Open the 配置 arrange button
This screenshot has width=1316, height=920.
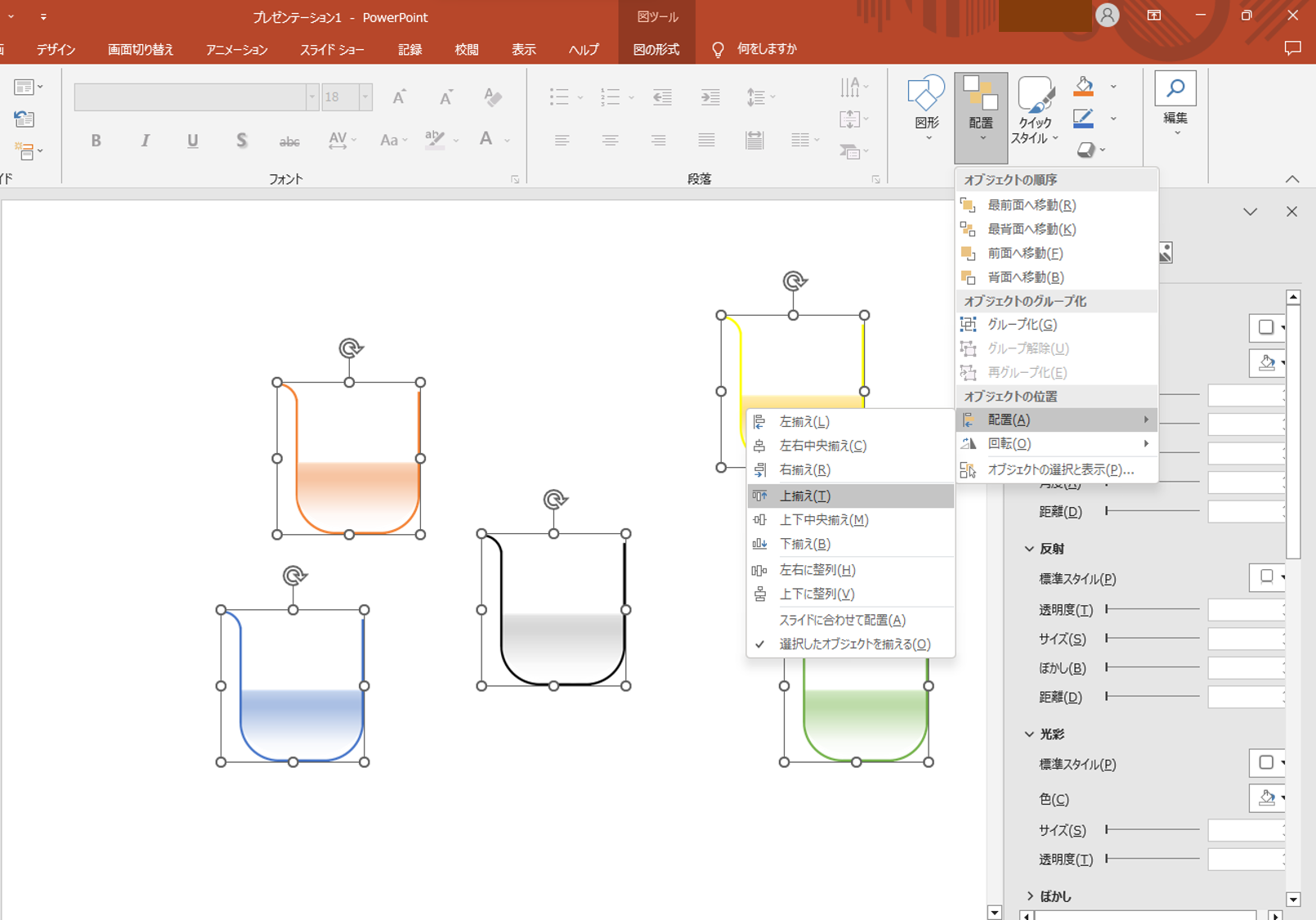[x=981, y=117]
